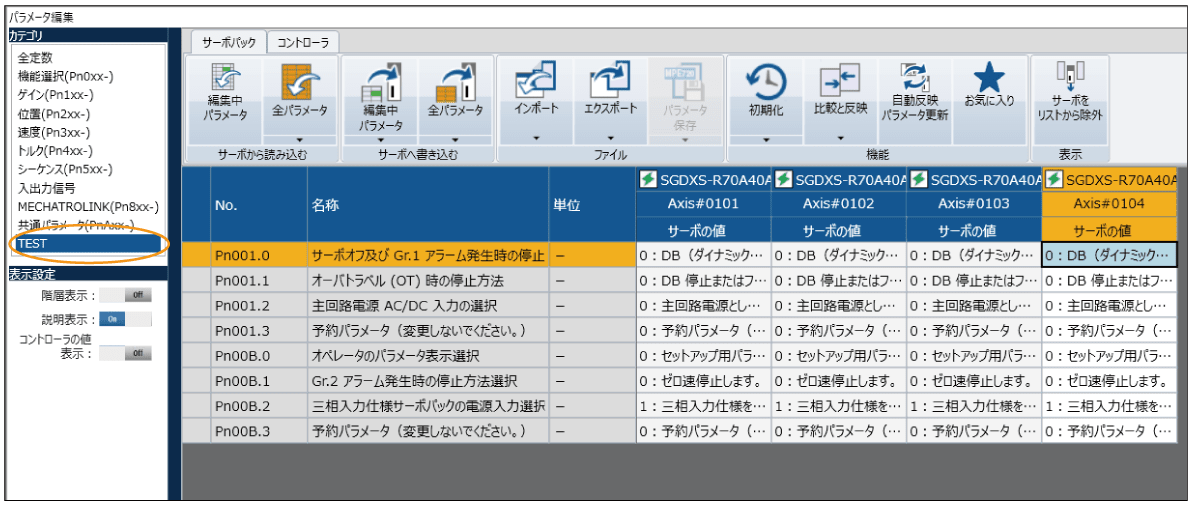Click Pn001.0 value cell for Axis#0104
Viewport: 1192px width, 505px height.
tap(1108, 255)
